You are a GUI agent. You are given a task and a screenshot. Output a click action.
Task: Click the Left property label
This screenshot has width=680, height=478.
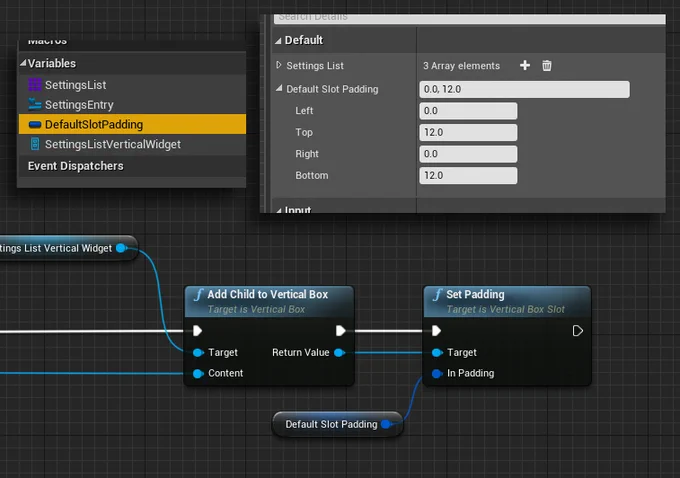click(x=304, y=111)
